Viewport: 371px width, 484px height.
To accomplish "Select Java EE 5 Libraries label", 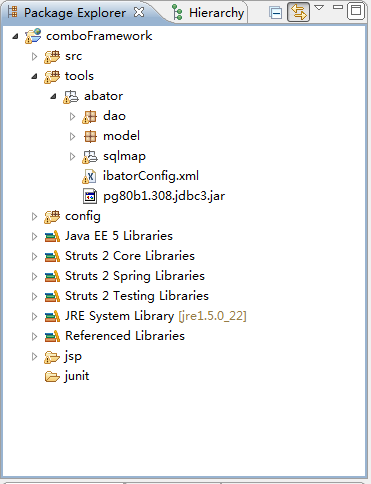I will click(x=119, y=236).
